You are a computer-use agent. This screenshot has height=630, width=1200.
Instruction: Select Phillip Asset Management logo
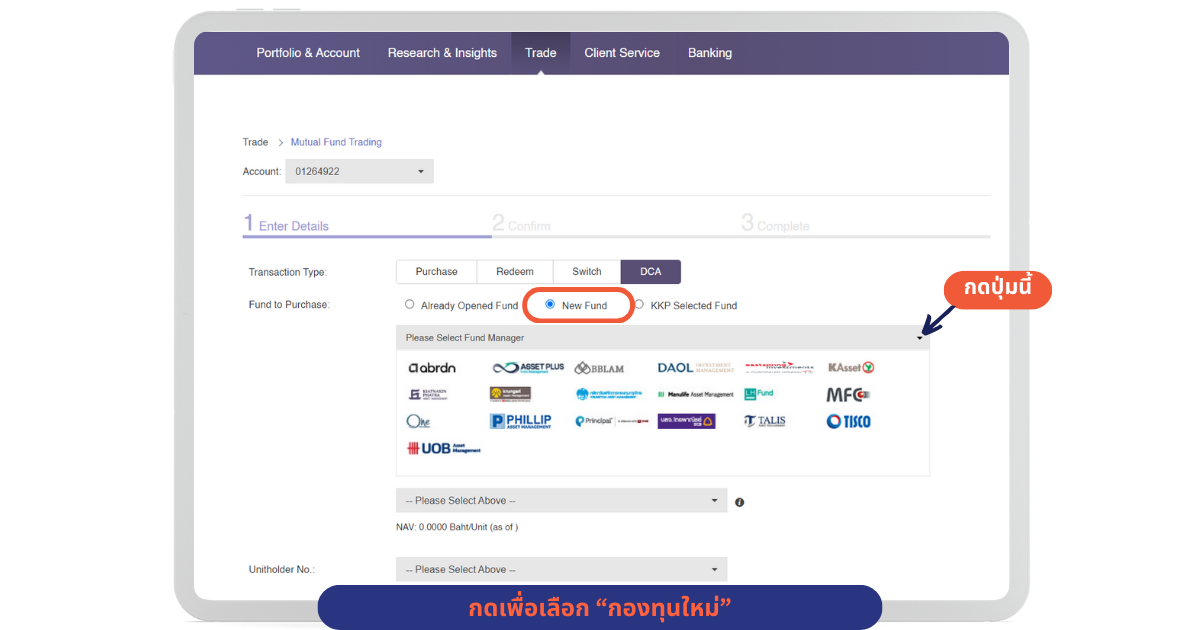(x=520, y=421)
